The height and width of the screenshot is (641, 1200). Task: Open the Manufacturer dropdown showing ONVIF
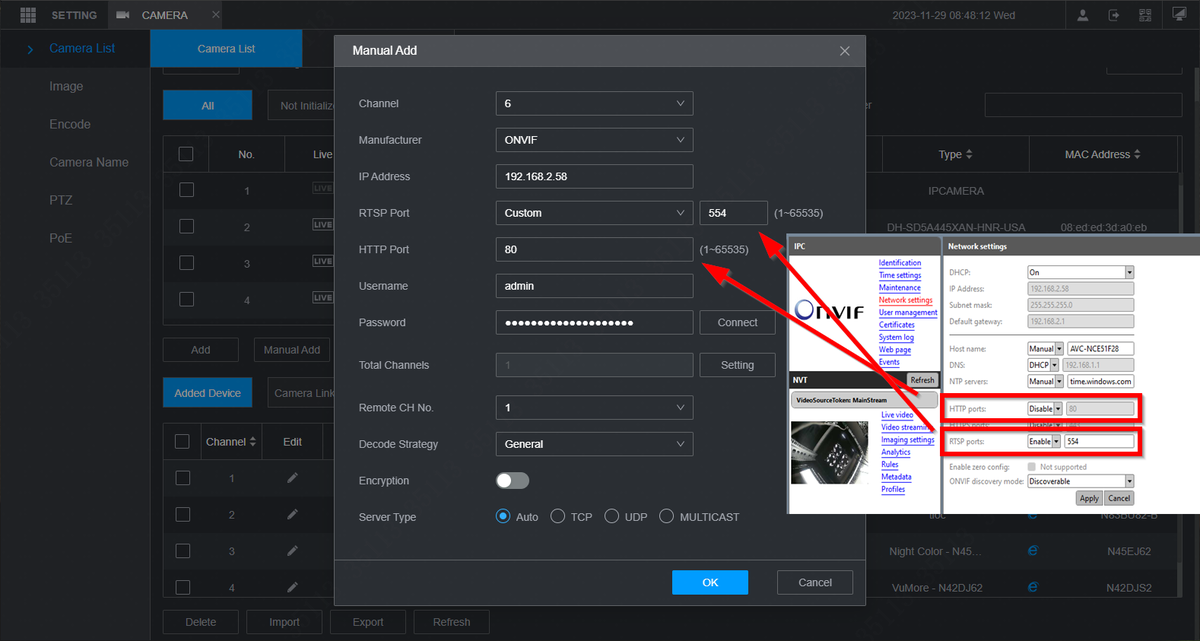[594, 140]
